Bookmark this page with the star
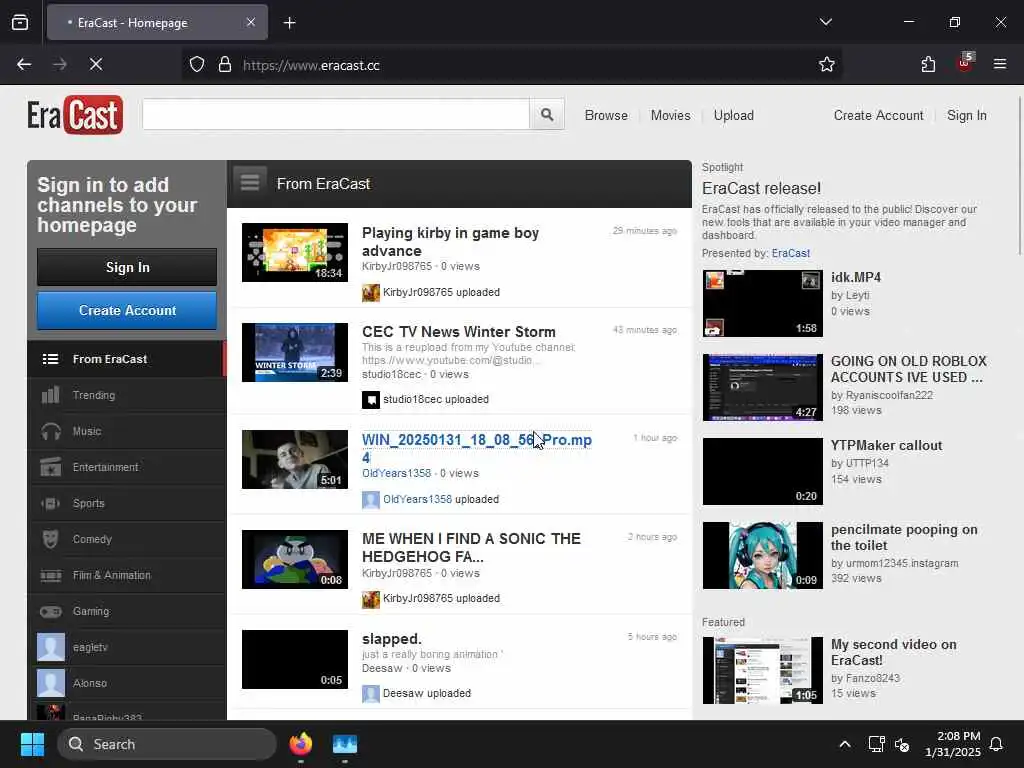This screenshot has width=1024, height=768. [827, 64]
